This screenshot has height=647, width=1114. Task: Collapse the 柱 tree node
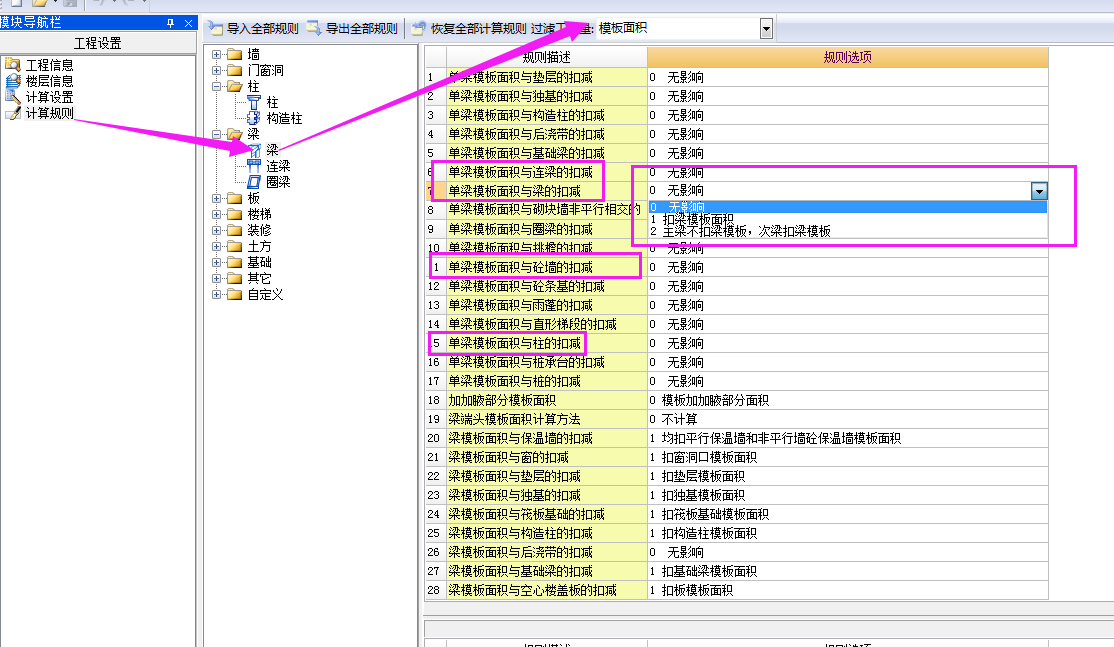click(x=217, y=86)
